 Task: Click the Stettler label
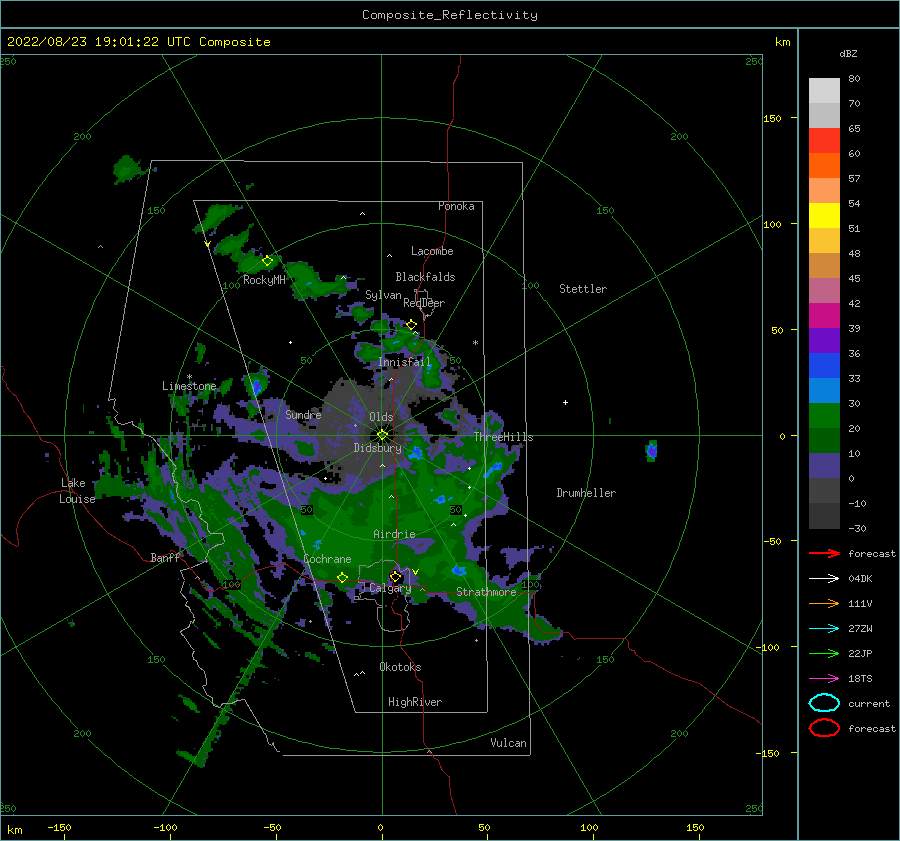pyautogui.click(x=583, y=289)
